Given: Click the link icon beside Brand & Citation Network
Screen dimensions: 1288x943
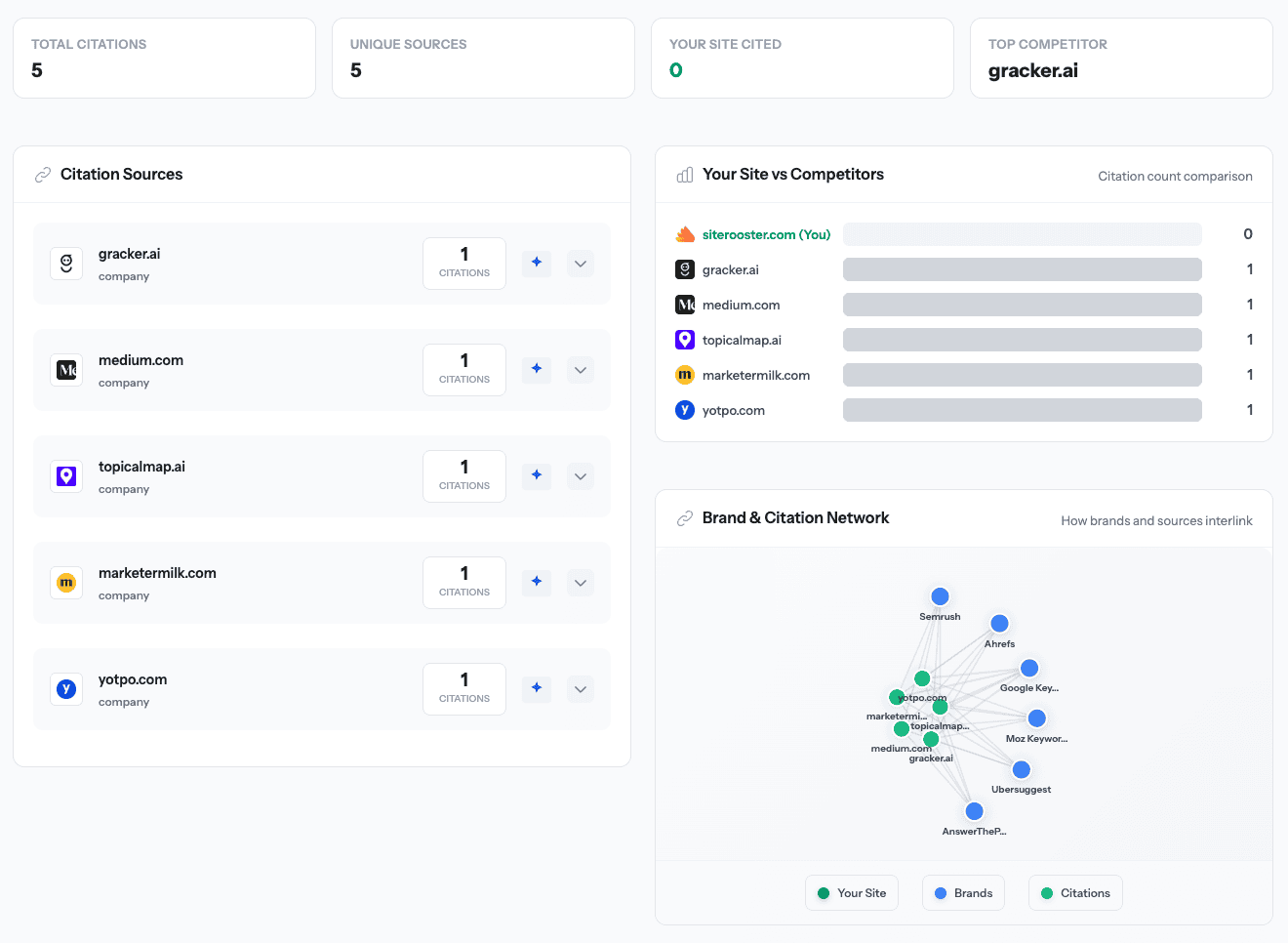Looking at the screenshot, I should [685, 518].
